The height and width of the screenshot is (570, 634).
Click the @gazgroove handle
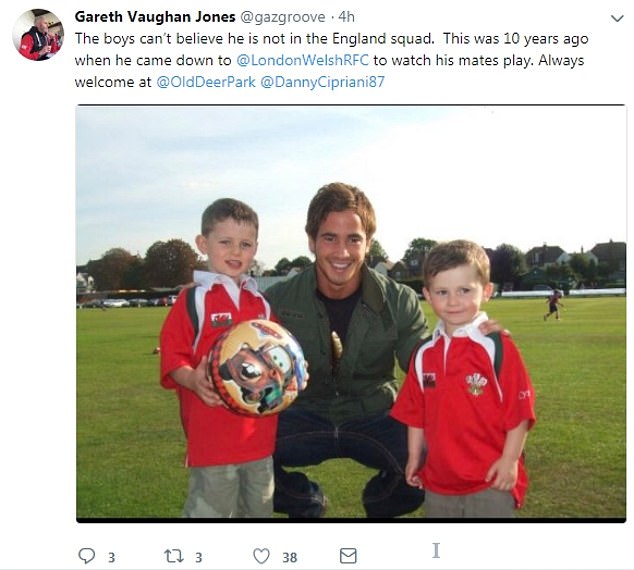[283, 17]
